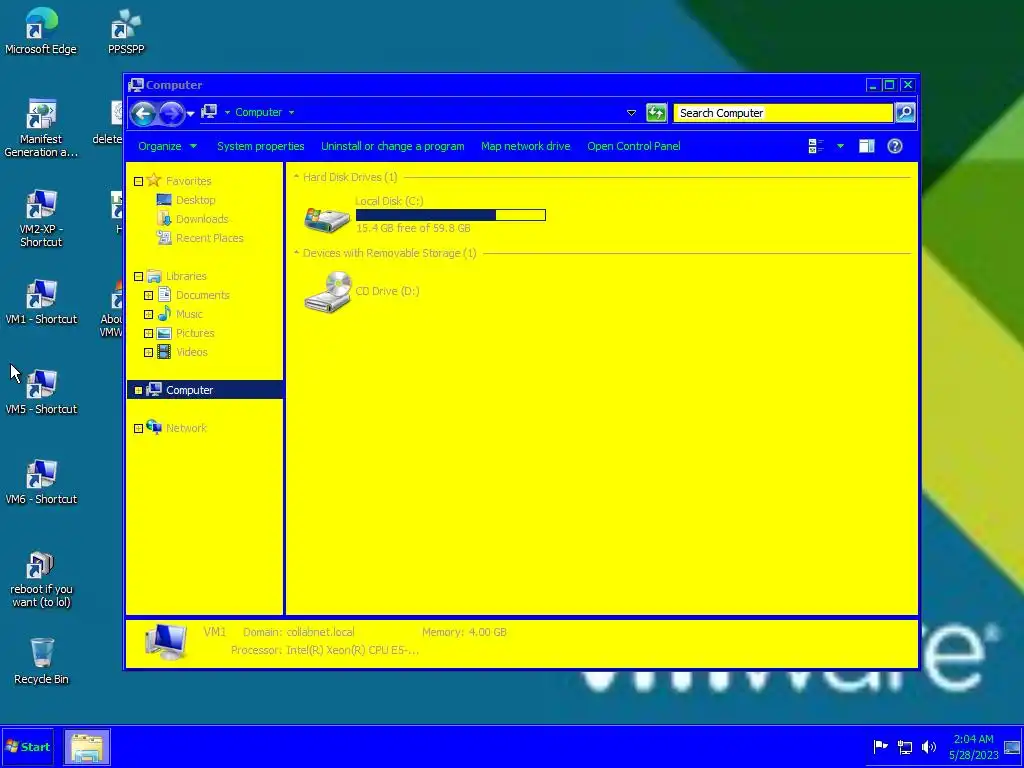This screenshot has width=1024, height=768.
Task: Click the computer icon in the address bar
Action: 209,112
